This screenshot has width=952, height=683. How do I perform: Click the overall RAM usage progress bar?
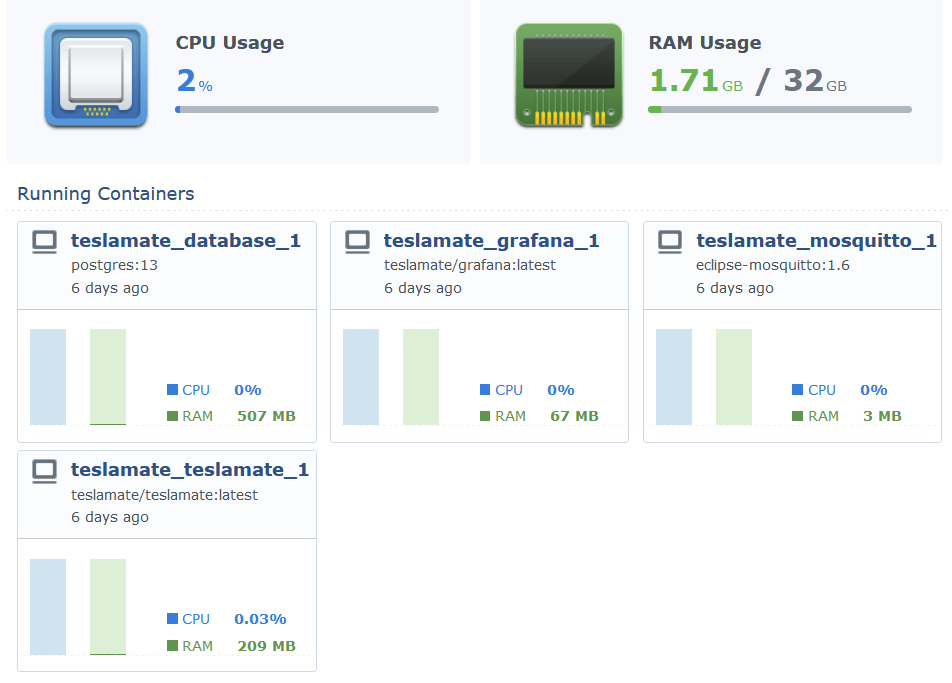click(x=780, y=109)
